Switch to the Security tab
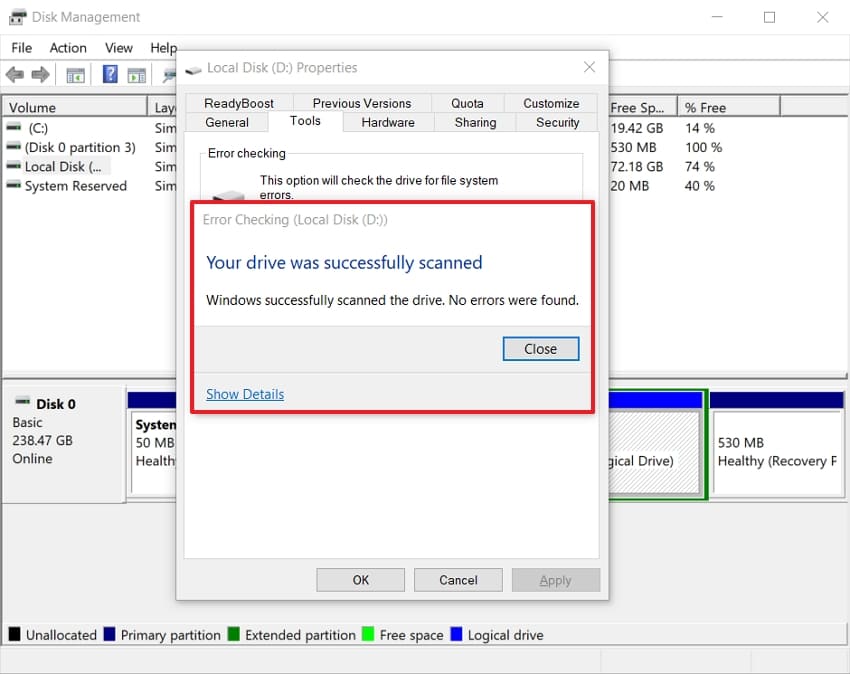The width and height of the screenshot is (850, 674). [x=556, y=122]
